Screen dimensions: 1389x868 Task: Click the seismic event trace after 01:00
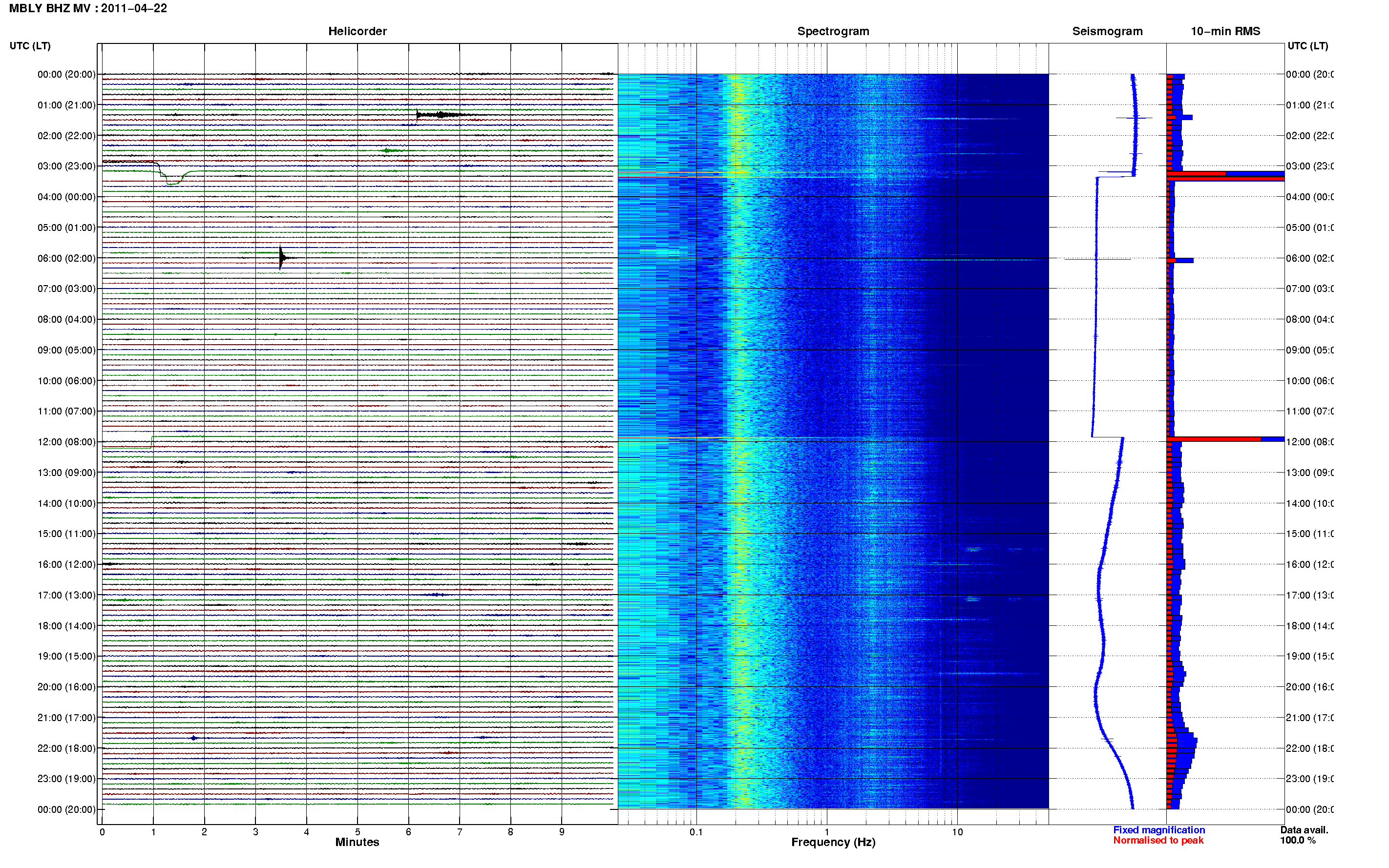[443, 115]
